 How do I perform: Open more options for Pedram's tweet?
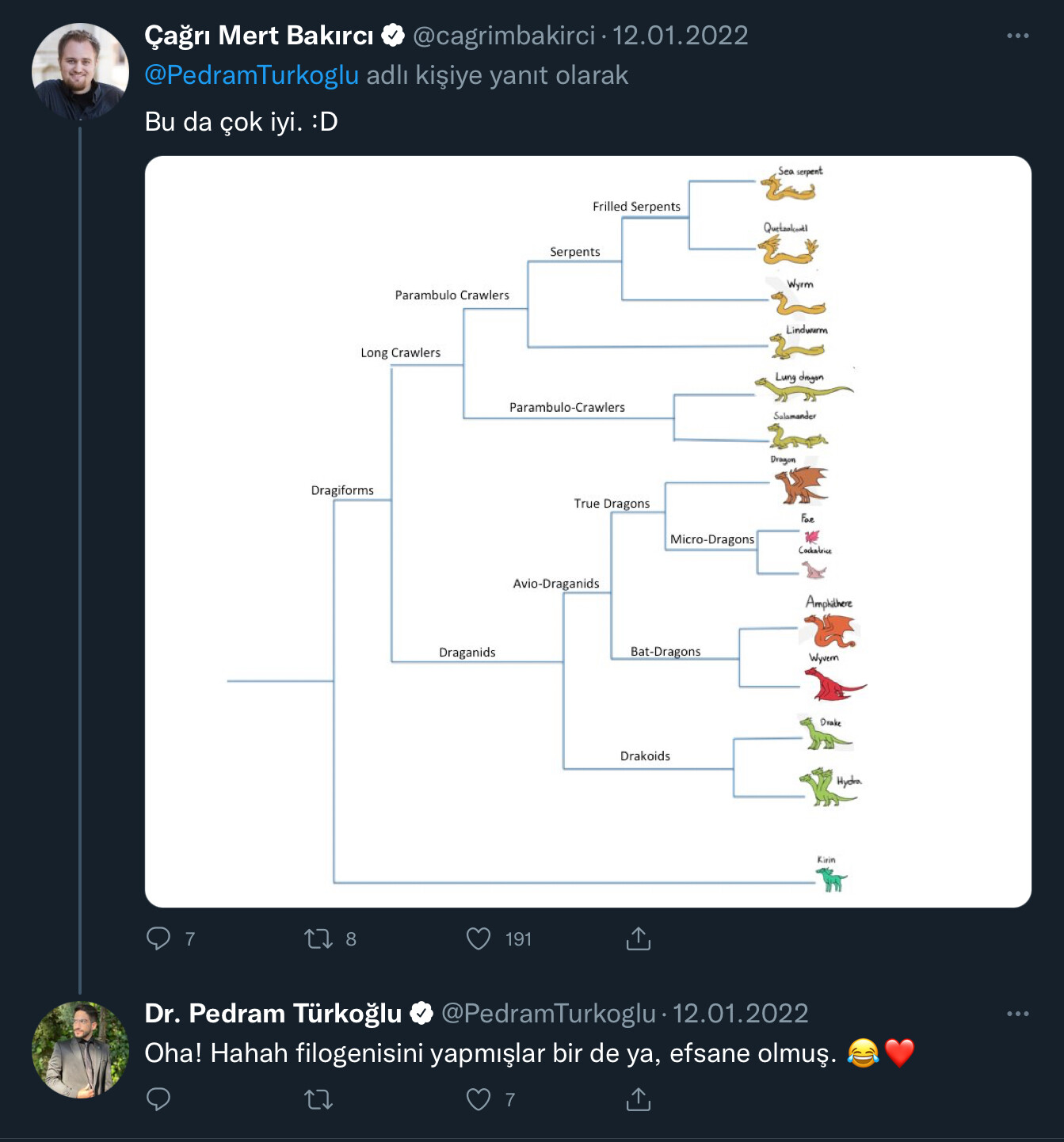click(x=1017, y=1014)
